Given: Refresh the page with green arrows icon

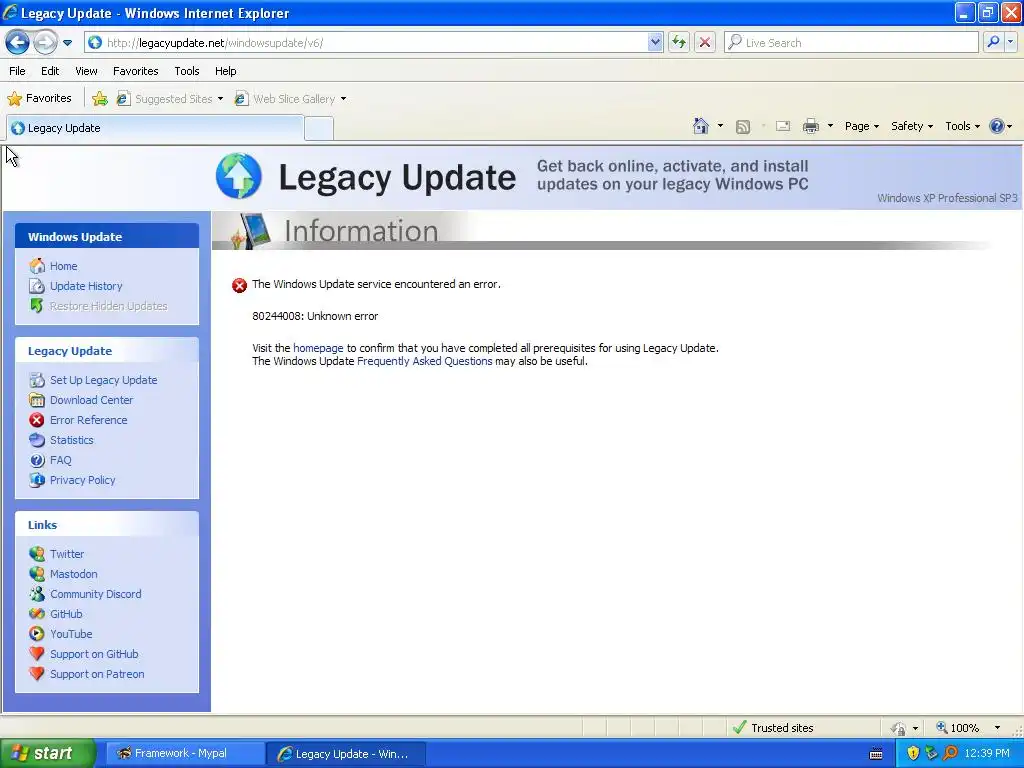Looking at the screenshot, I should pos(679,43).
